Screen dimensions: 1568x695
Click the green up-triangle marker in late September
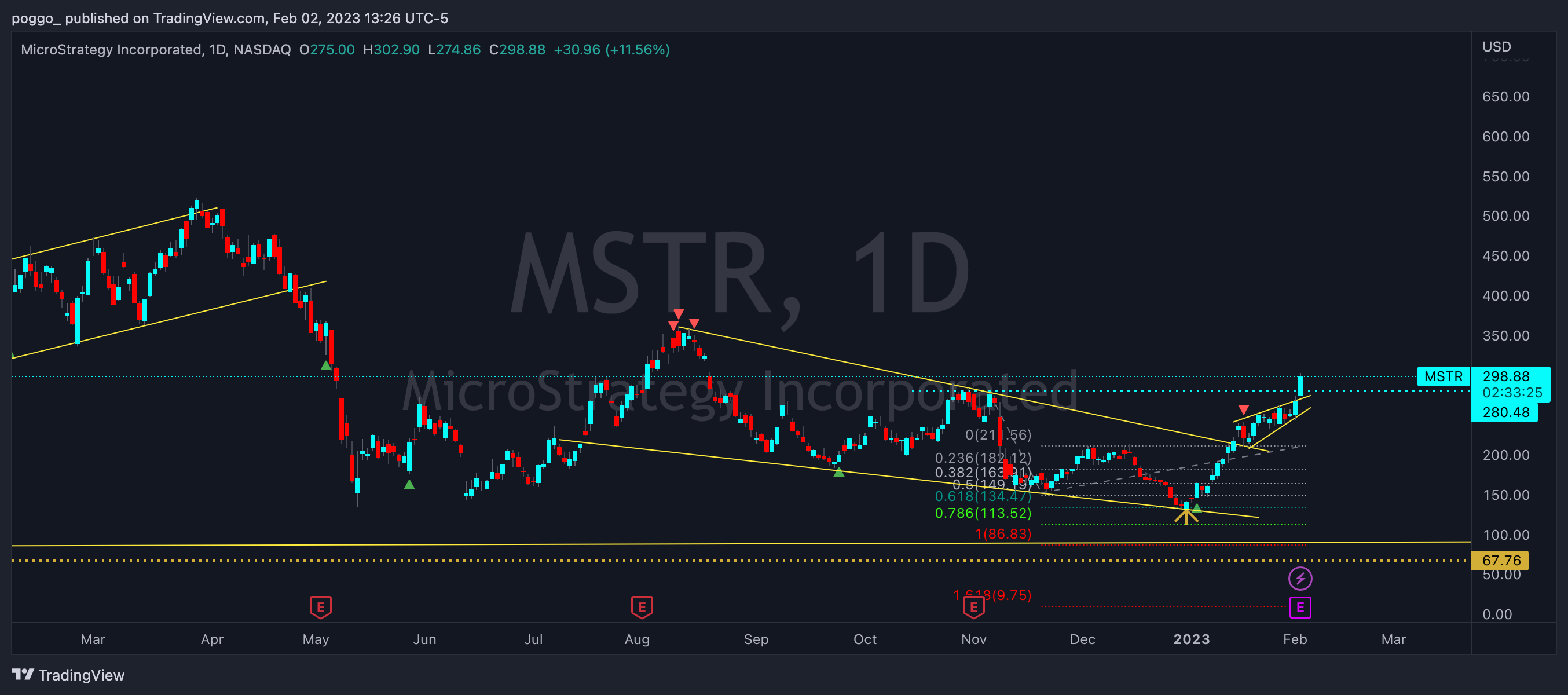(839, 471)
